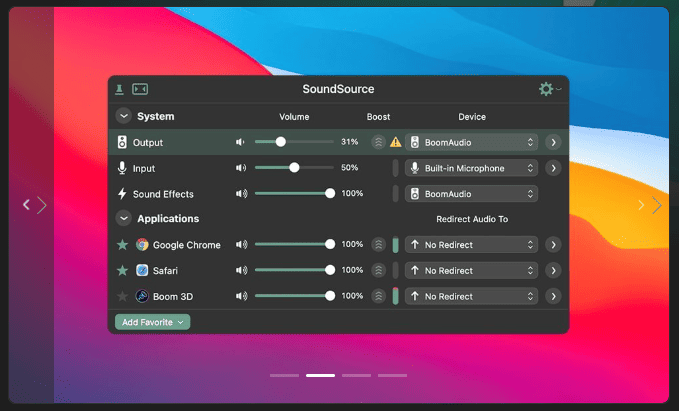Adjust the Safari volume slider

pyautogui.click(x=294, y=270)
